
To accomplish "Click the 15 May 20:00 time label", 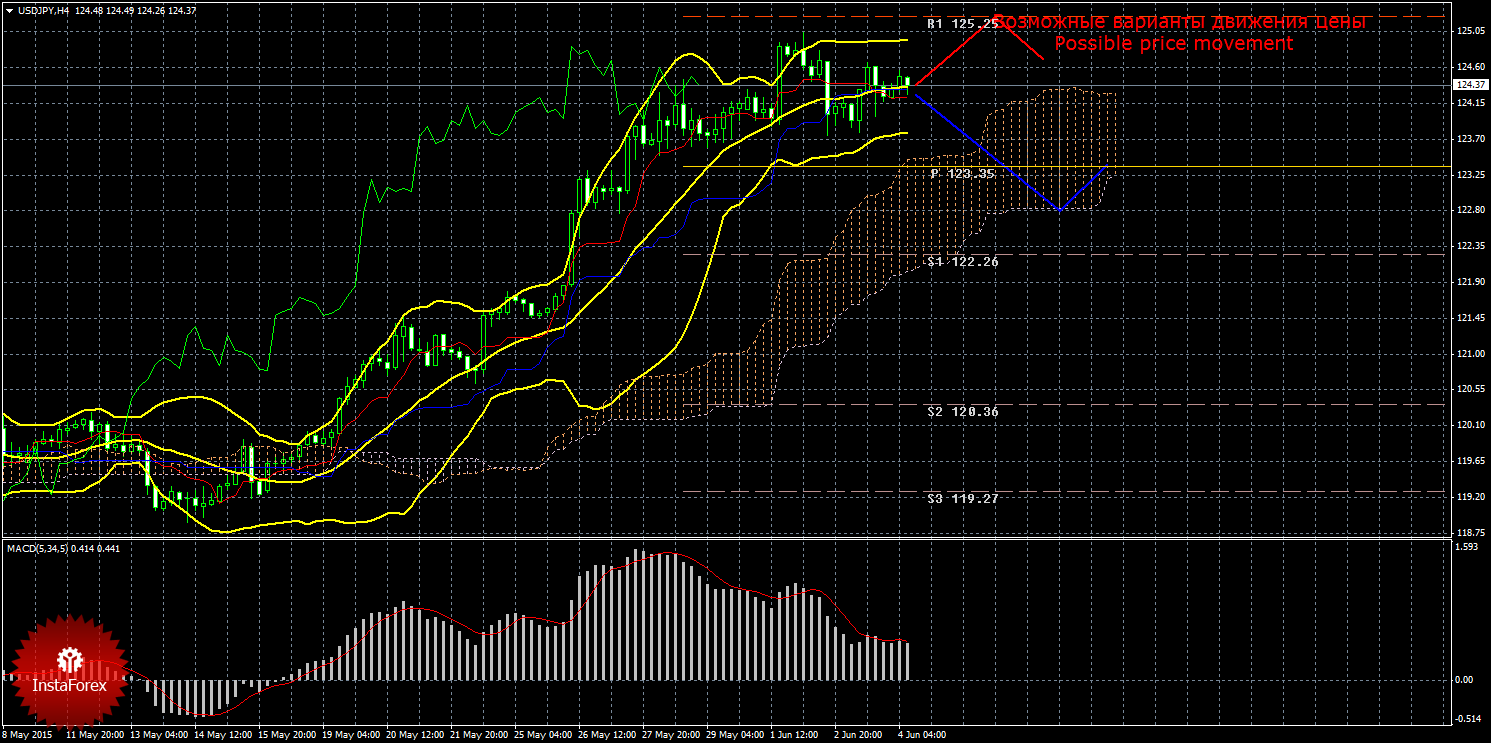I will 285,735.
